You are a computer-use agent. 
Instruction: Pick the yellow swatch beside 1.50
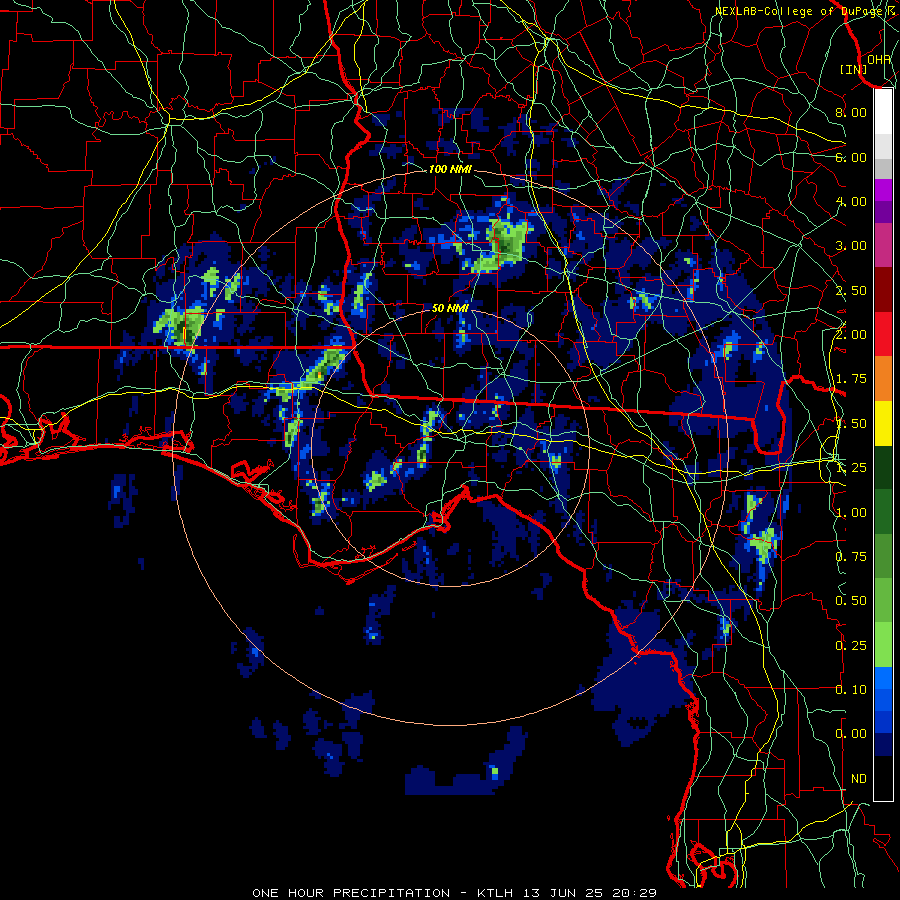[x=883, y=423]
